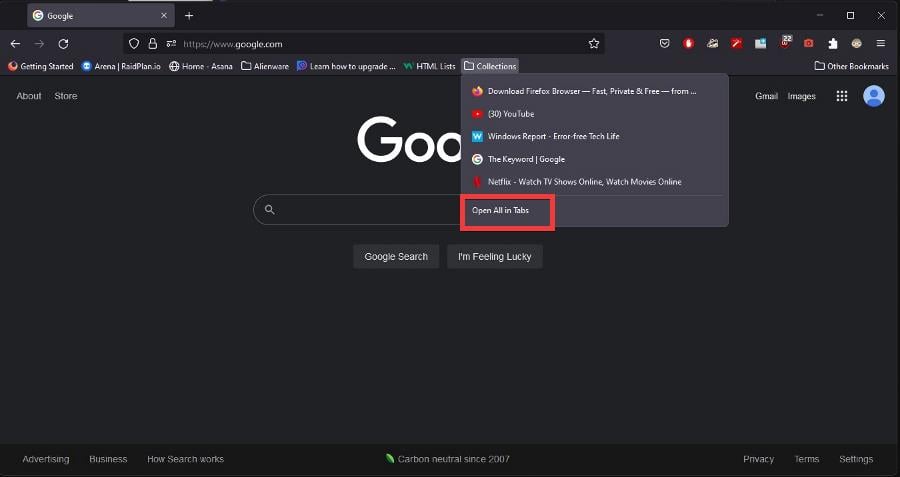Close the Google tab
Screen dimensions: 900x477
164,16
